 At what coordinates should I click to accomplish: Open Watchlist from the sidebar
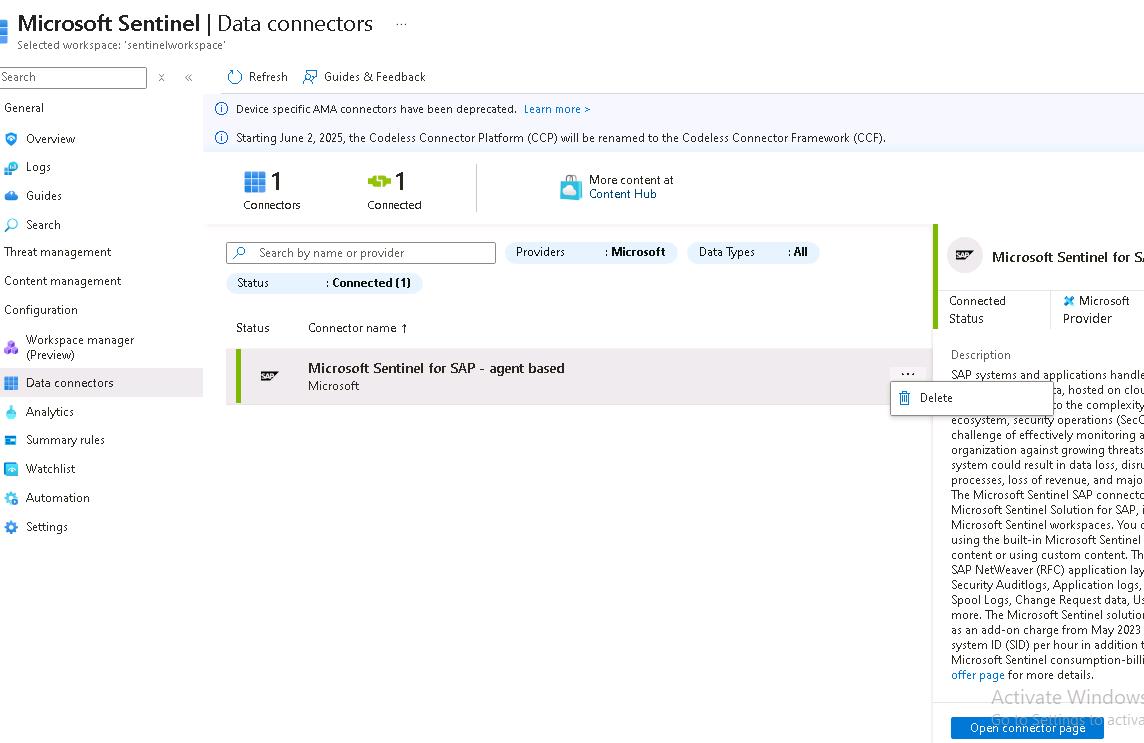[50, 469]
